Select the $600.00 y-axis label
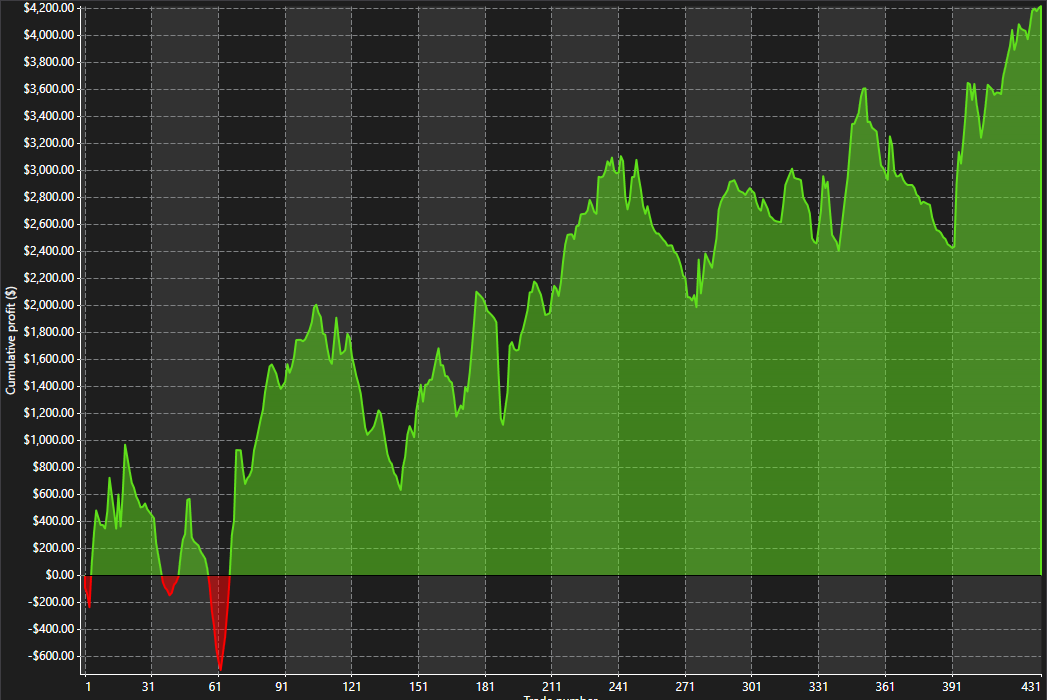This screenshot has height=700, width=1047. [x=53, y=494]
